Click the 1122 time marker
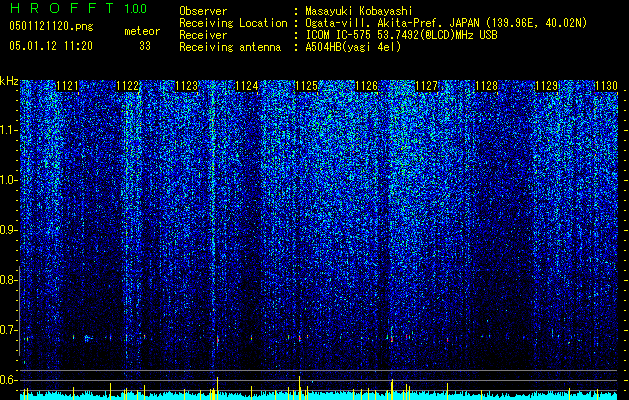Screen dimensions: 629x400 [x=127, y=86]
